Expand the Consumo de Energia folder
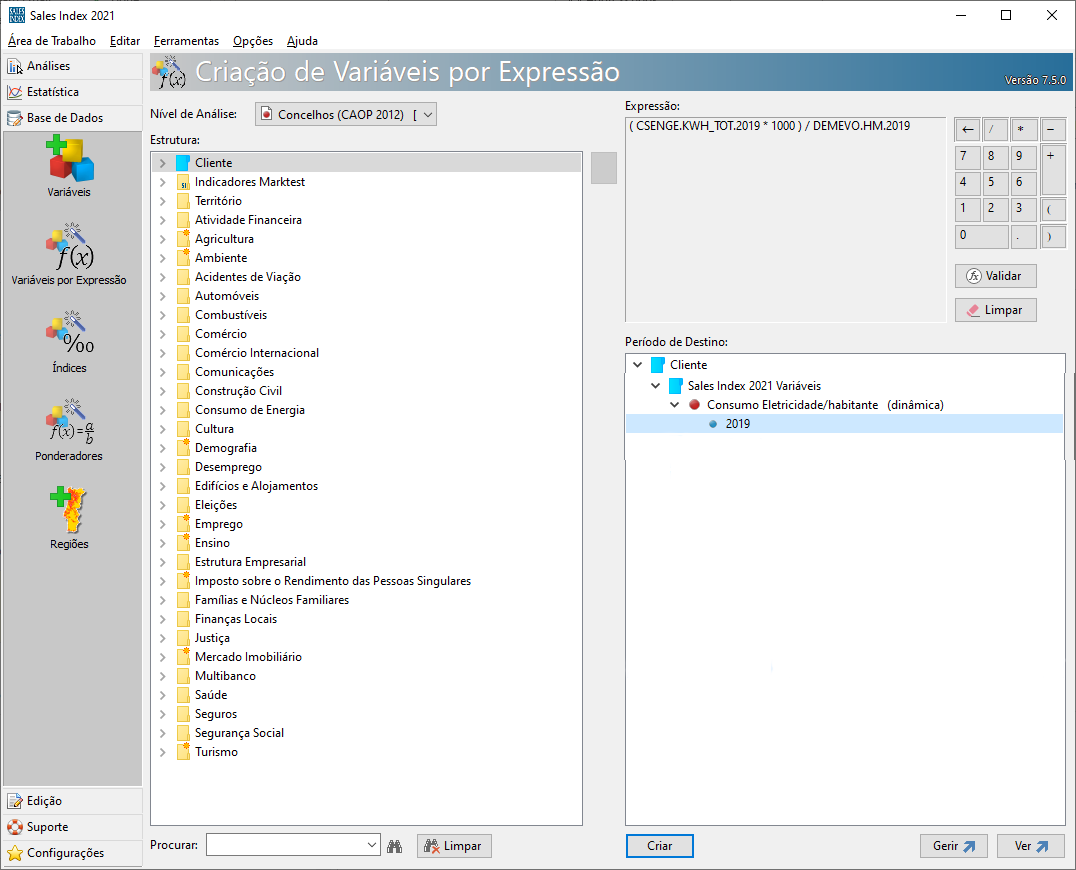 point(163,410)
